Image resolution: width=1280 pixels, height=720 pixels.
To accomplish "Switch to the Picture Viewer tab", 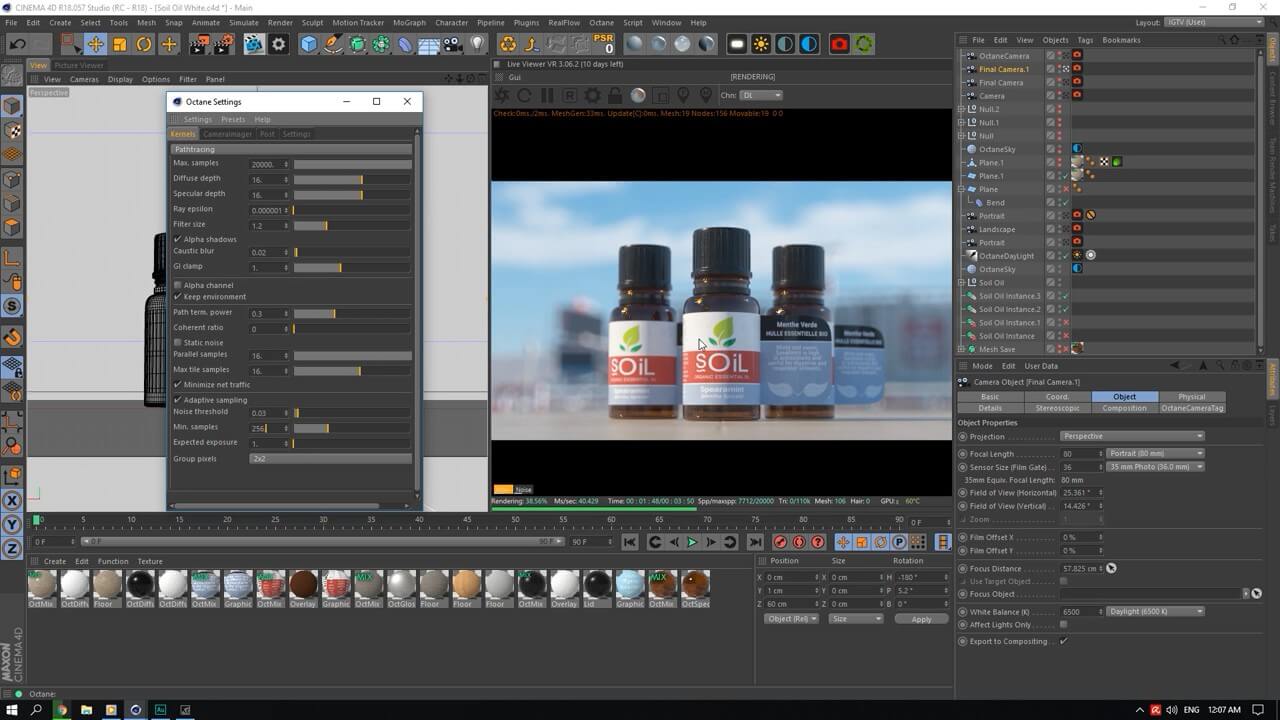I will 79,65.
